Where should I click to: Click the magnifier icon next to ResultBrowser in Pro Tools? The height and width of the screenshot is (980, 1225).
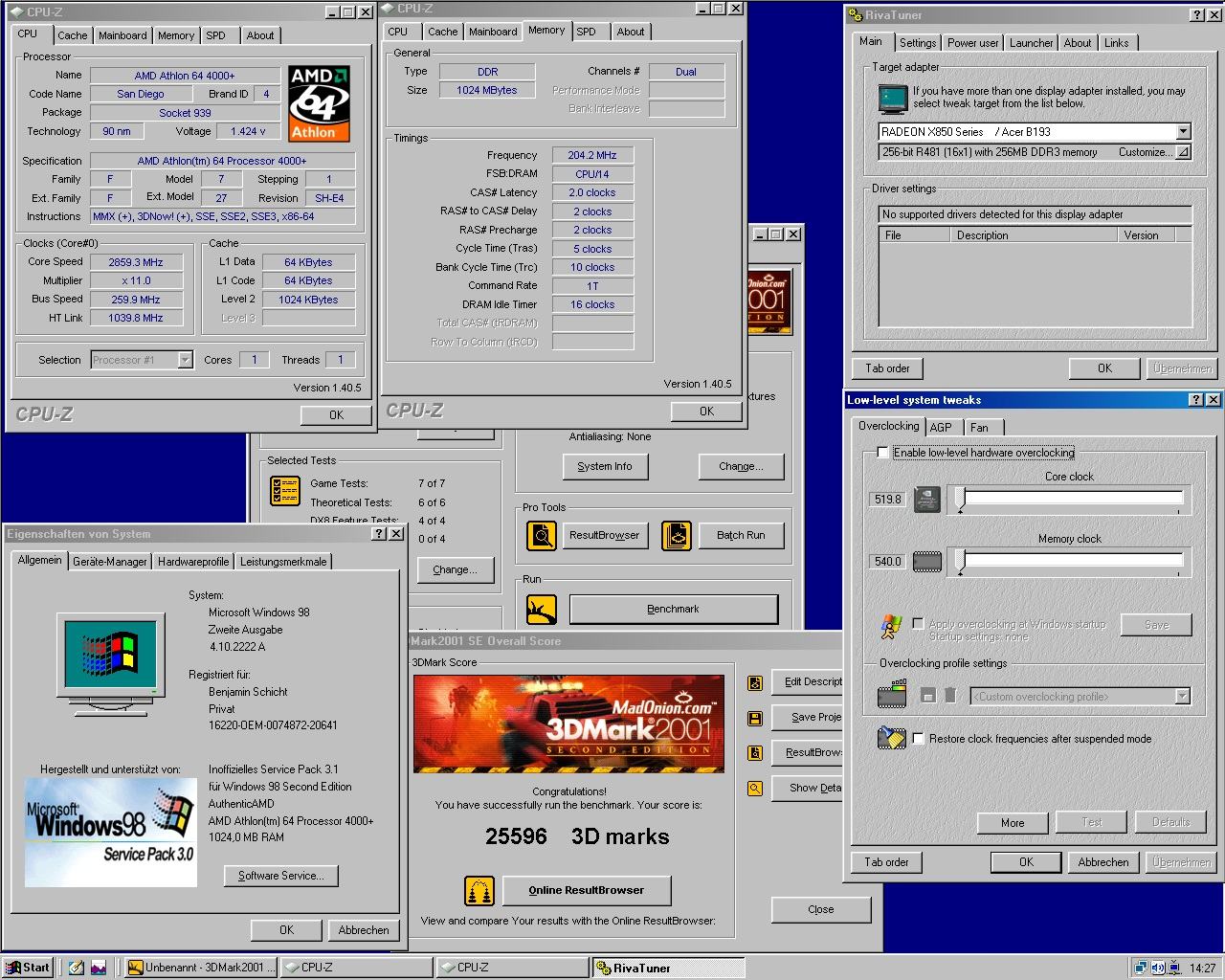coord(542,535)
